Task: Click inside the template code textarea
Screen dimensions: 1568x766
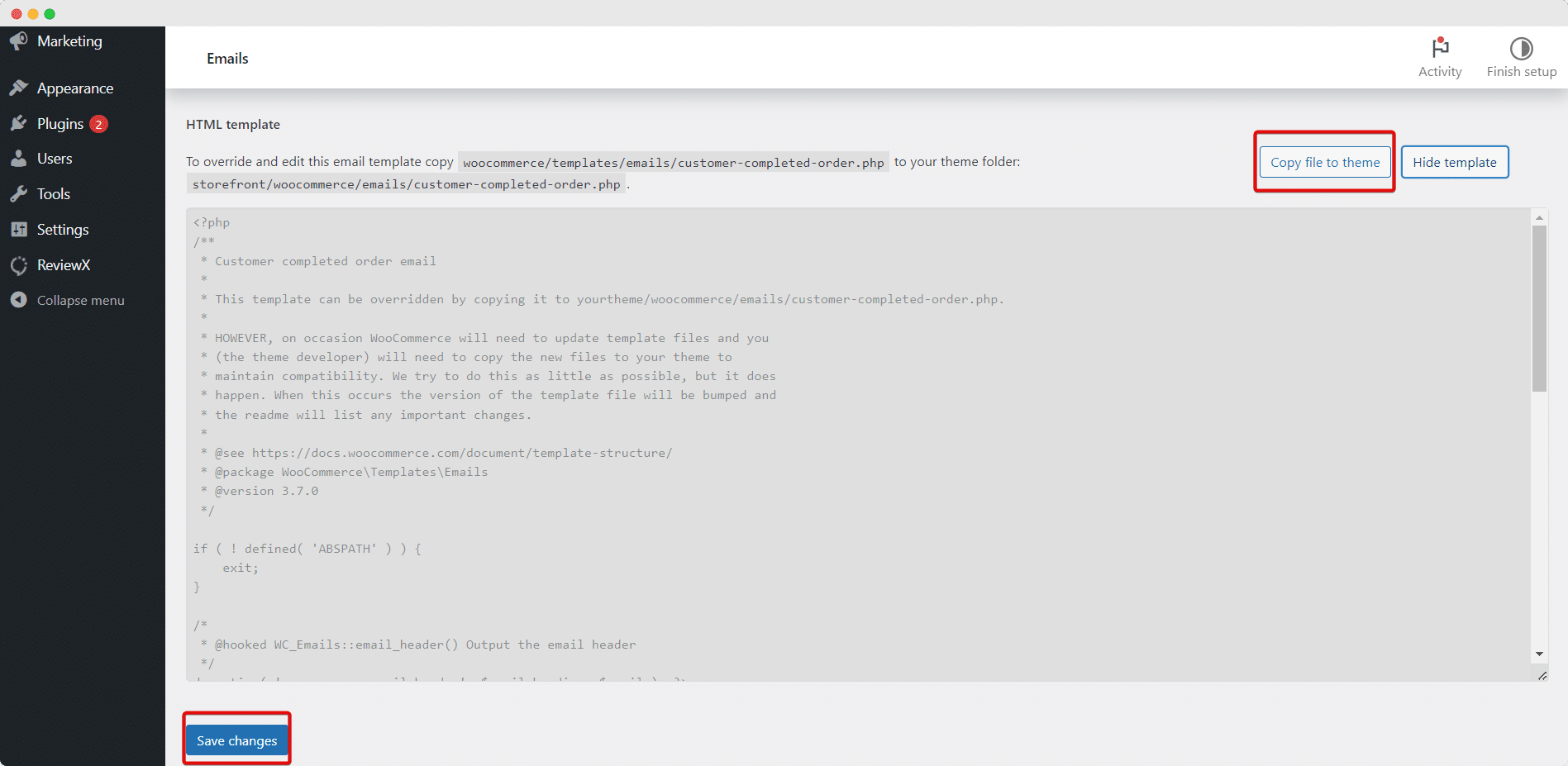Action: (x=858, y=445)
